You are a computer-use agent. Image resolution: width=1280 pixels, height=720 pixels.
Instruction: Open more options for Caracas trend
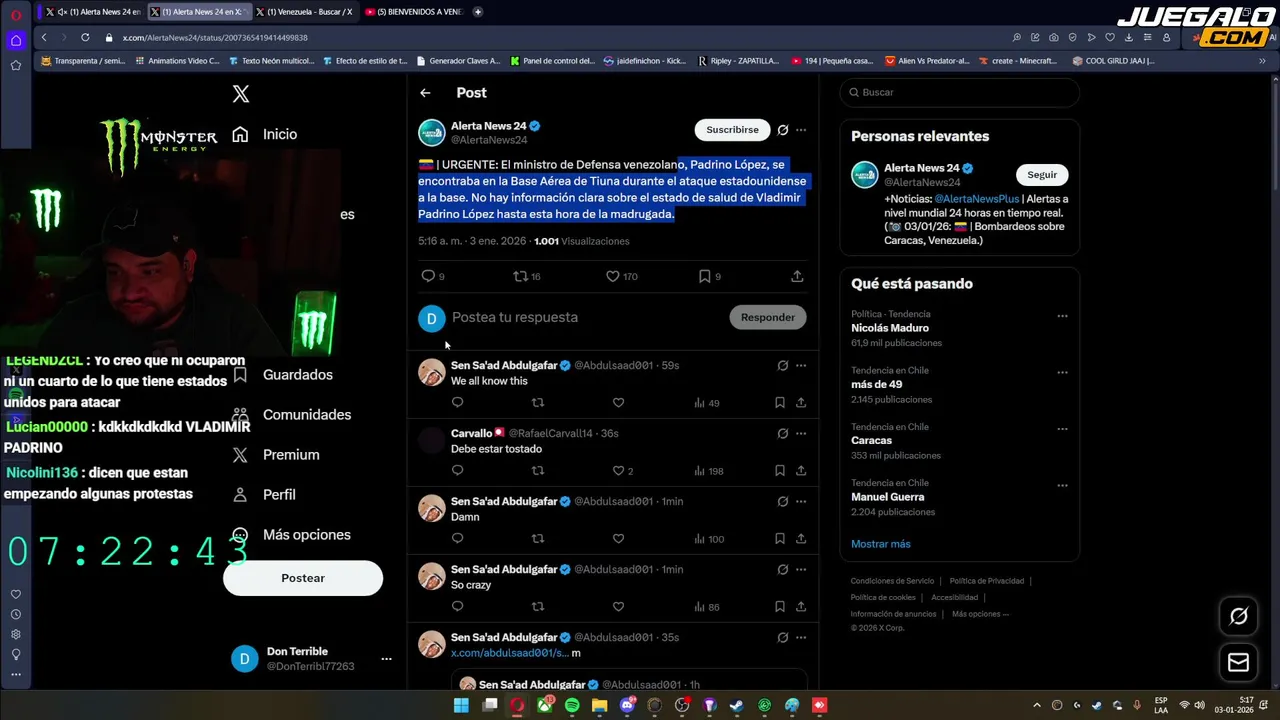click(1062, 429)
